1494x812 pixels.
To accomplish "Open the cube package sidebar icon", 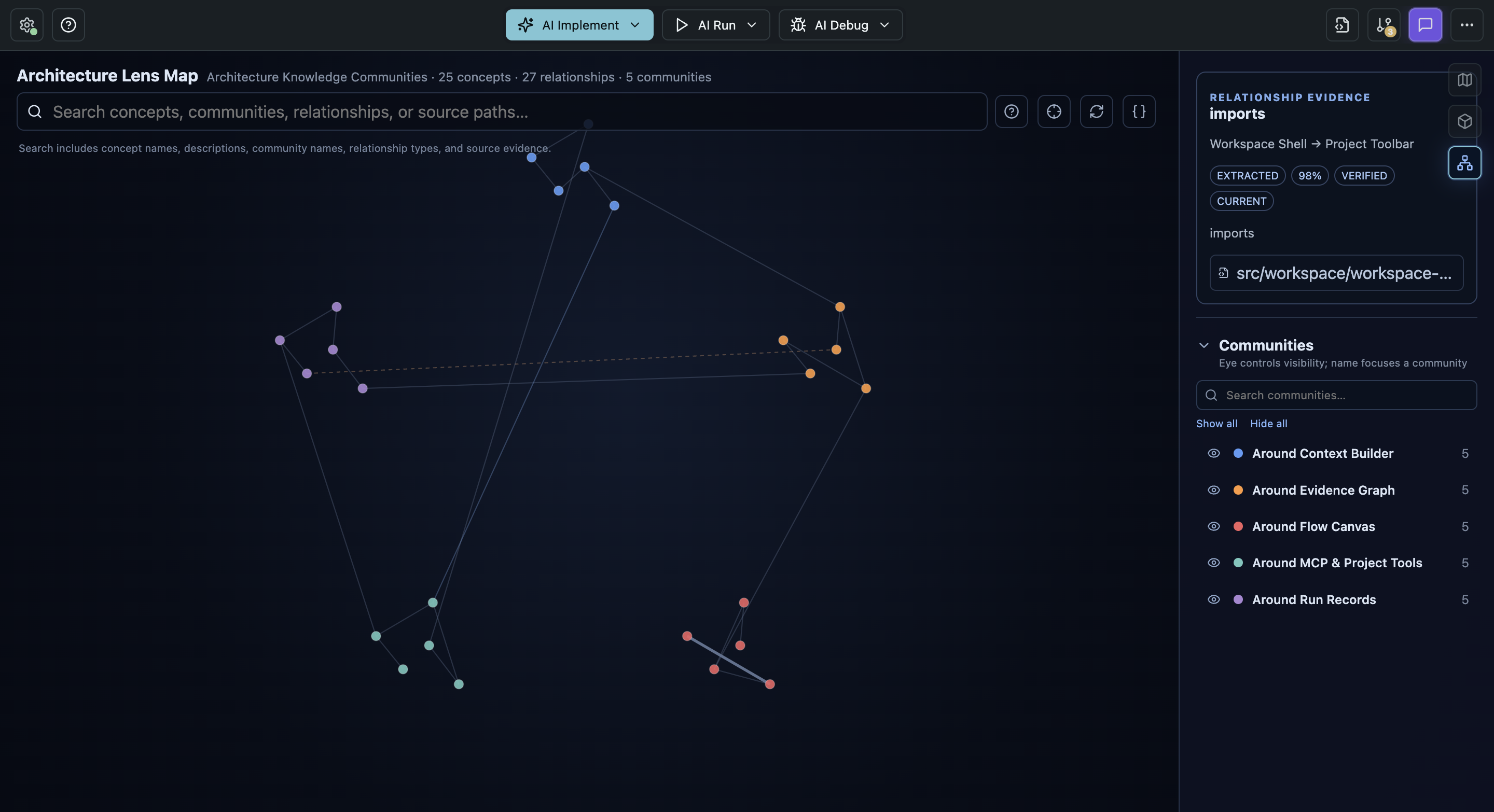I will [x=1464, y=121].
